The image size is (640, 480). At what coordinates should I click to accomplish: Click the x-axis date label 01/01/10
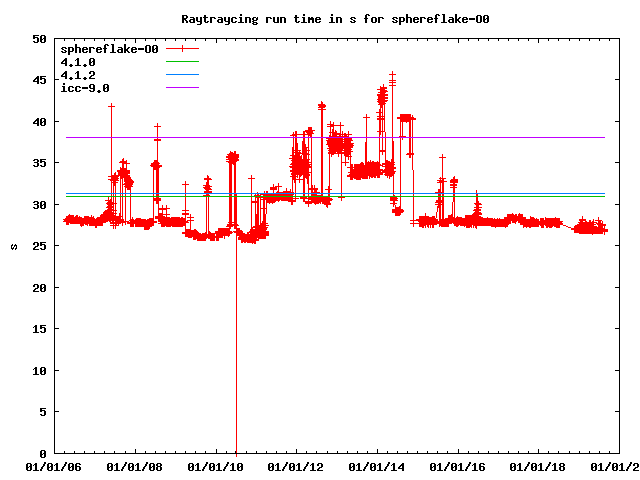[214, 467]
